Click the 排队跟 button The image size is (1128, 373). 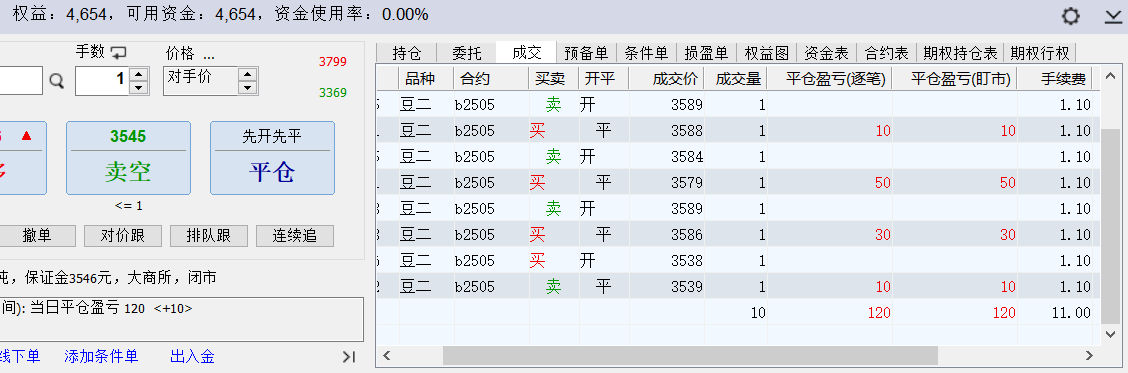[209, 235]
